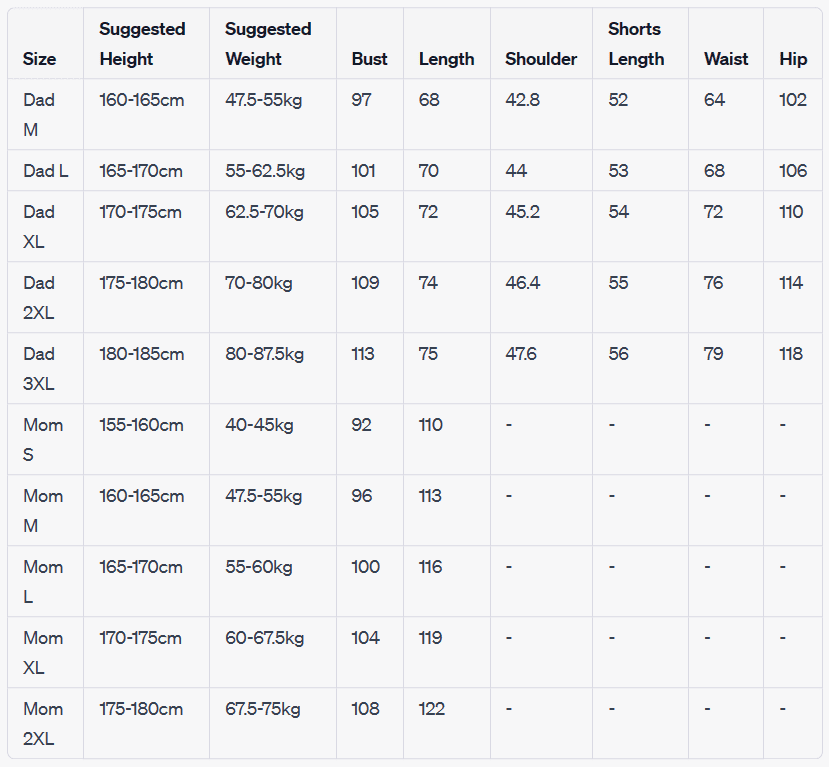Select the waist value 79
Image resolution: width=829 pixels, height=767 pixels.
(x=713, y=354)
